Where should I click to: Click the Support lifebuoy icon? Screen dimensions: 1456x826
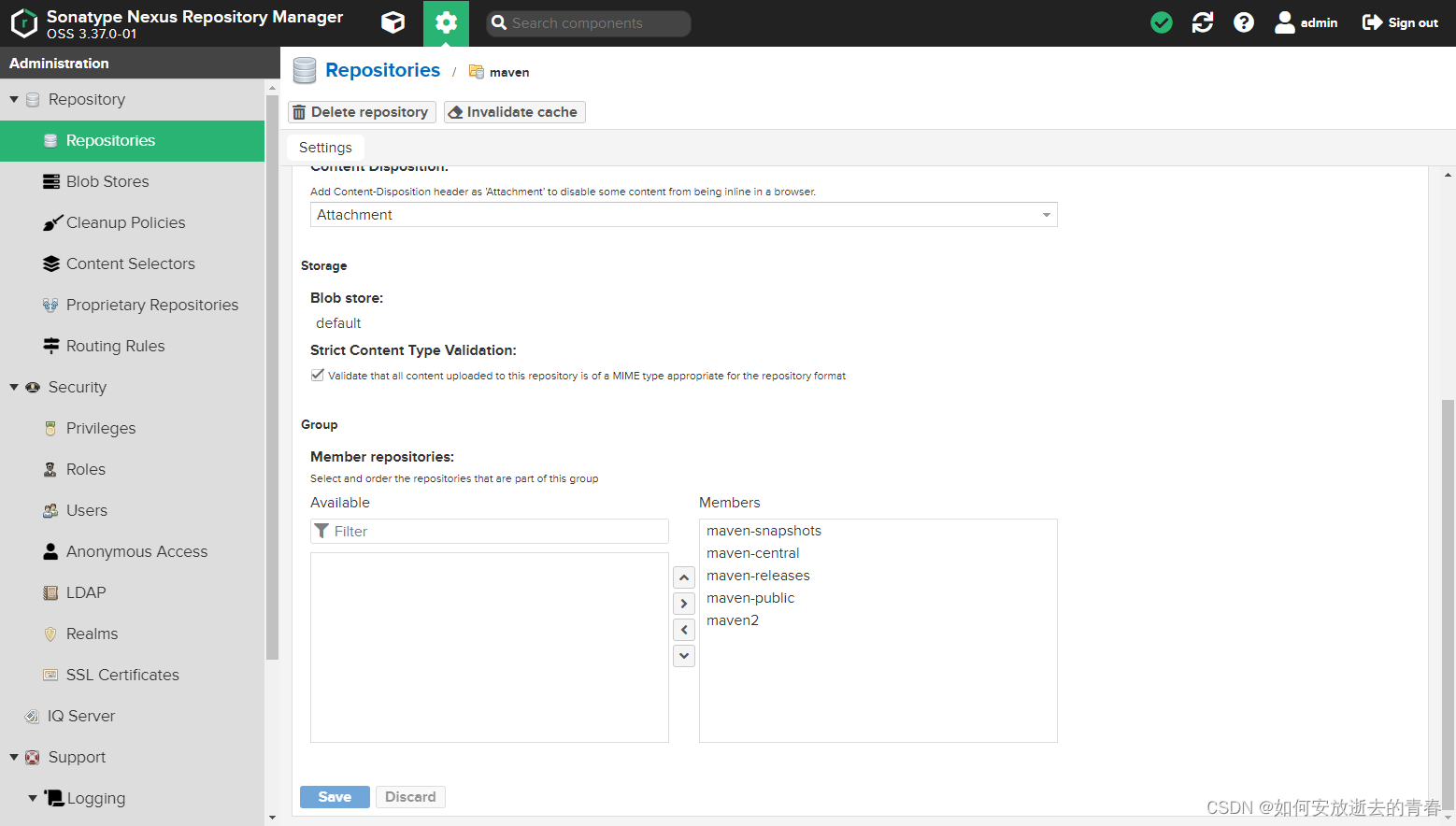pos(33,757)
